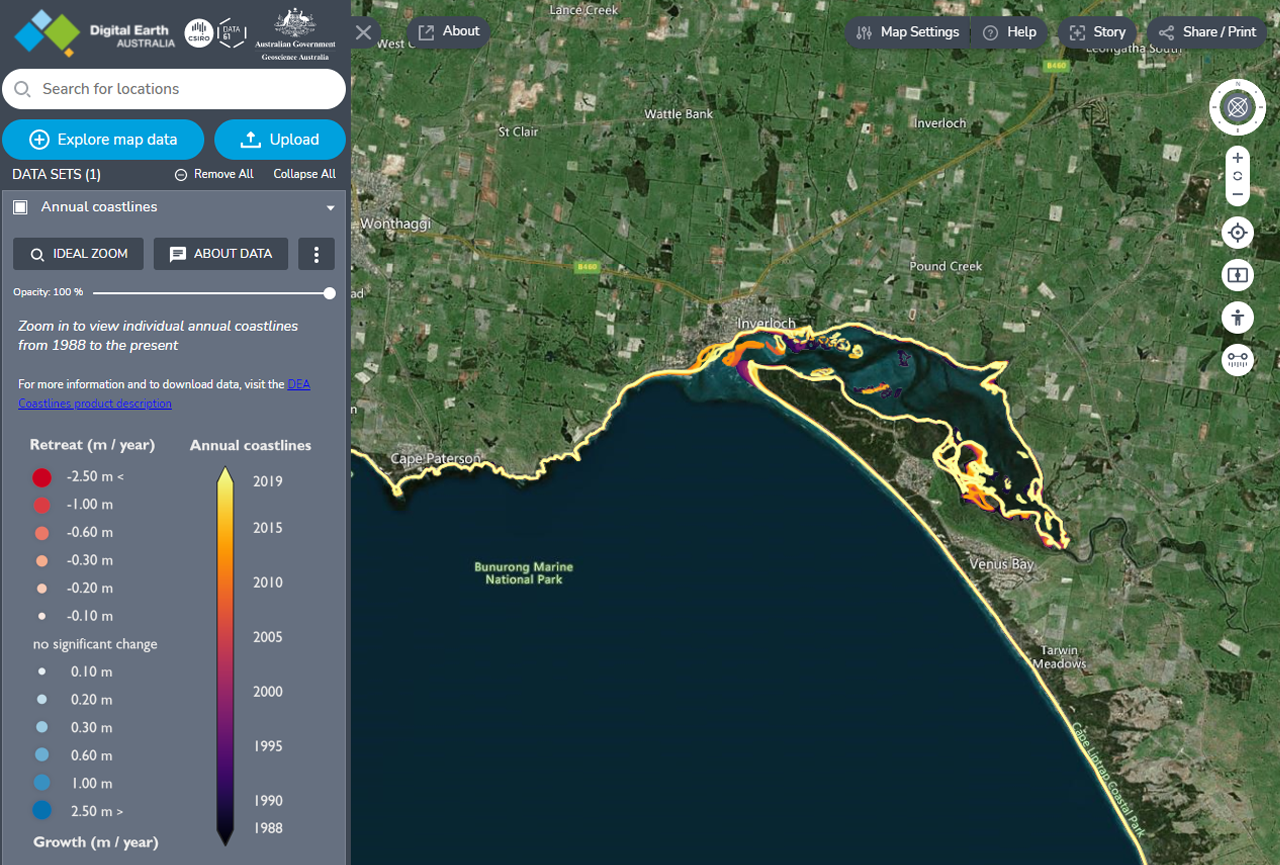This screenshot has height=865, width=1280.
Task: Open the split-screen compare tool
Action: coord(1238,275)
